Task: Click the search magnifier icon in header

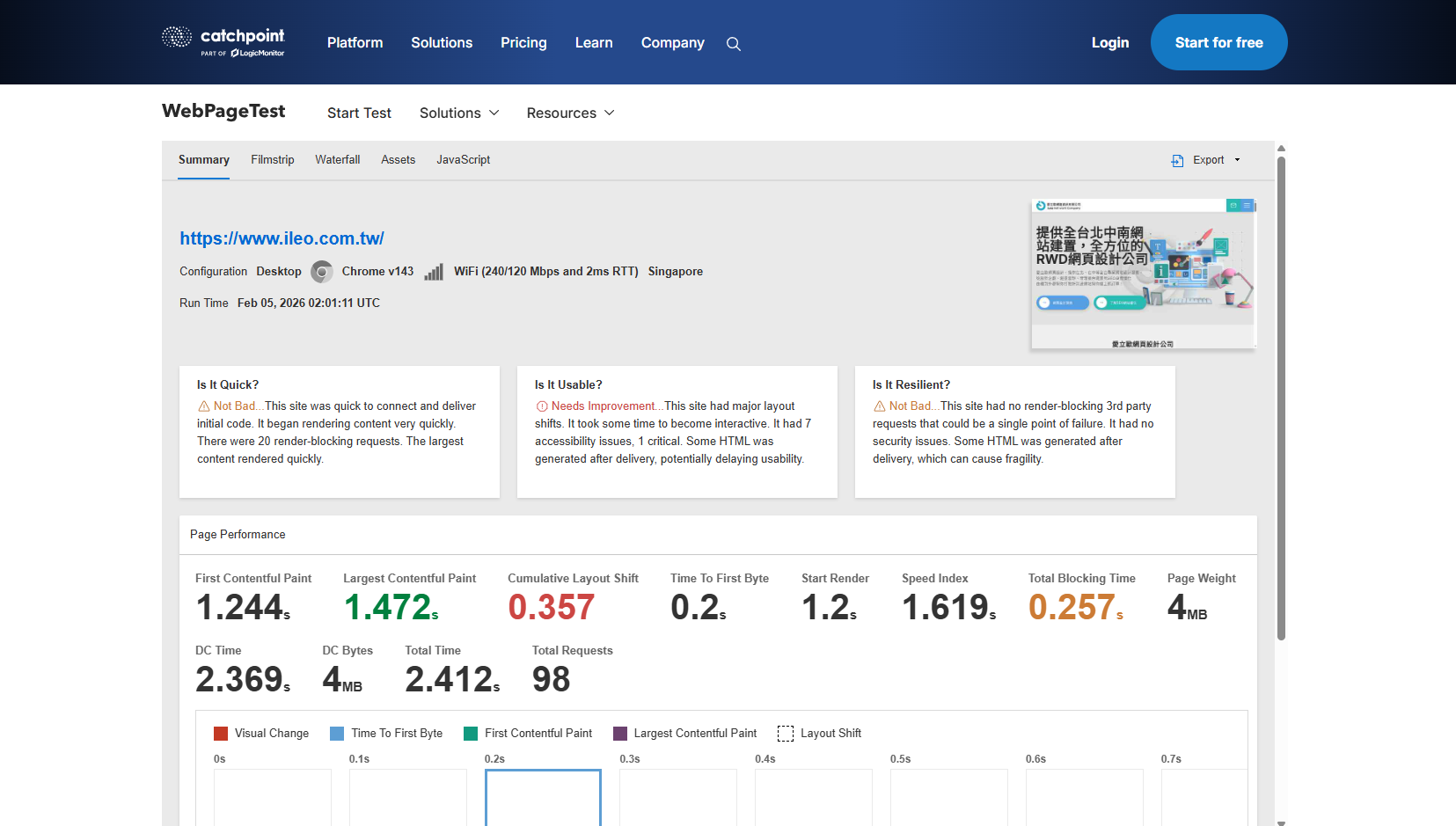Action: [x=733, y=44]
